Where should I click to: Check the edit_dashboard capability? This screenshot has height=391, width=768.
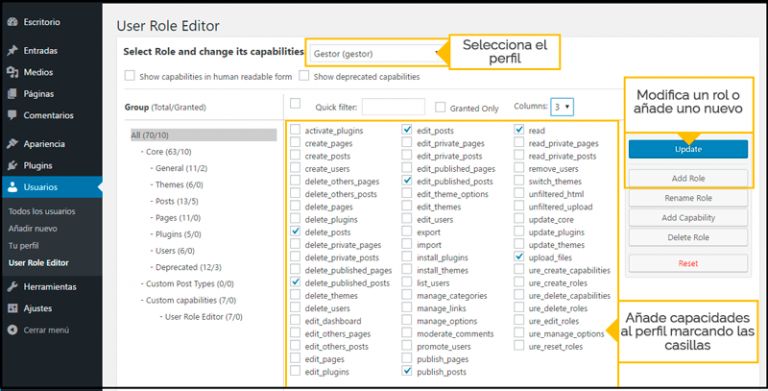295,320
